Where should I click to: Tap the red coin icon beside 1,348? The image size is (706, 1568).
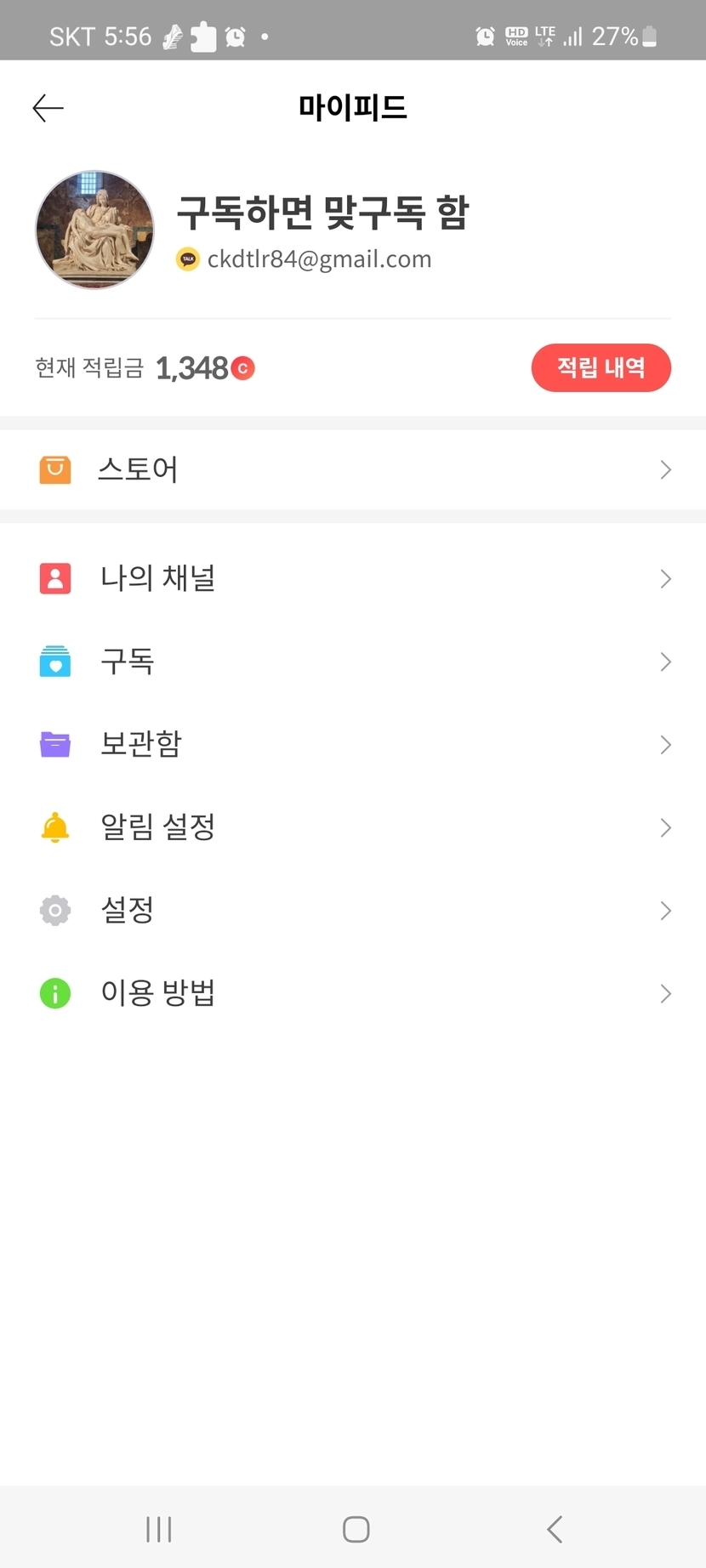pyautogui.click(x=243, y=368)
